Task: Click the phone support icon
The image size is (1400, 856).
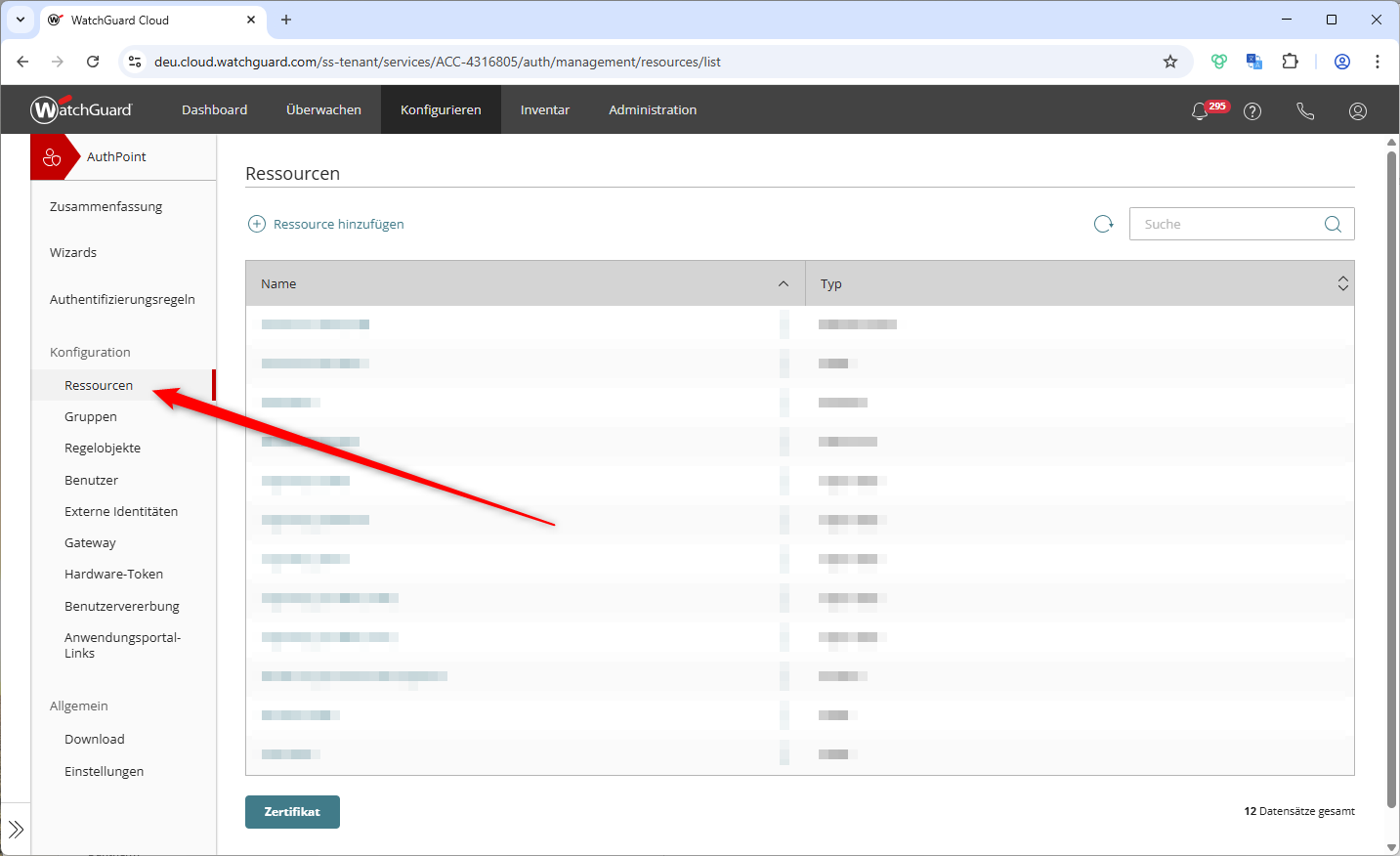Action: tap(1305, 111)
